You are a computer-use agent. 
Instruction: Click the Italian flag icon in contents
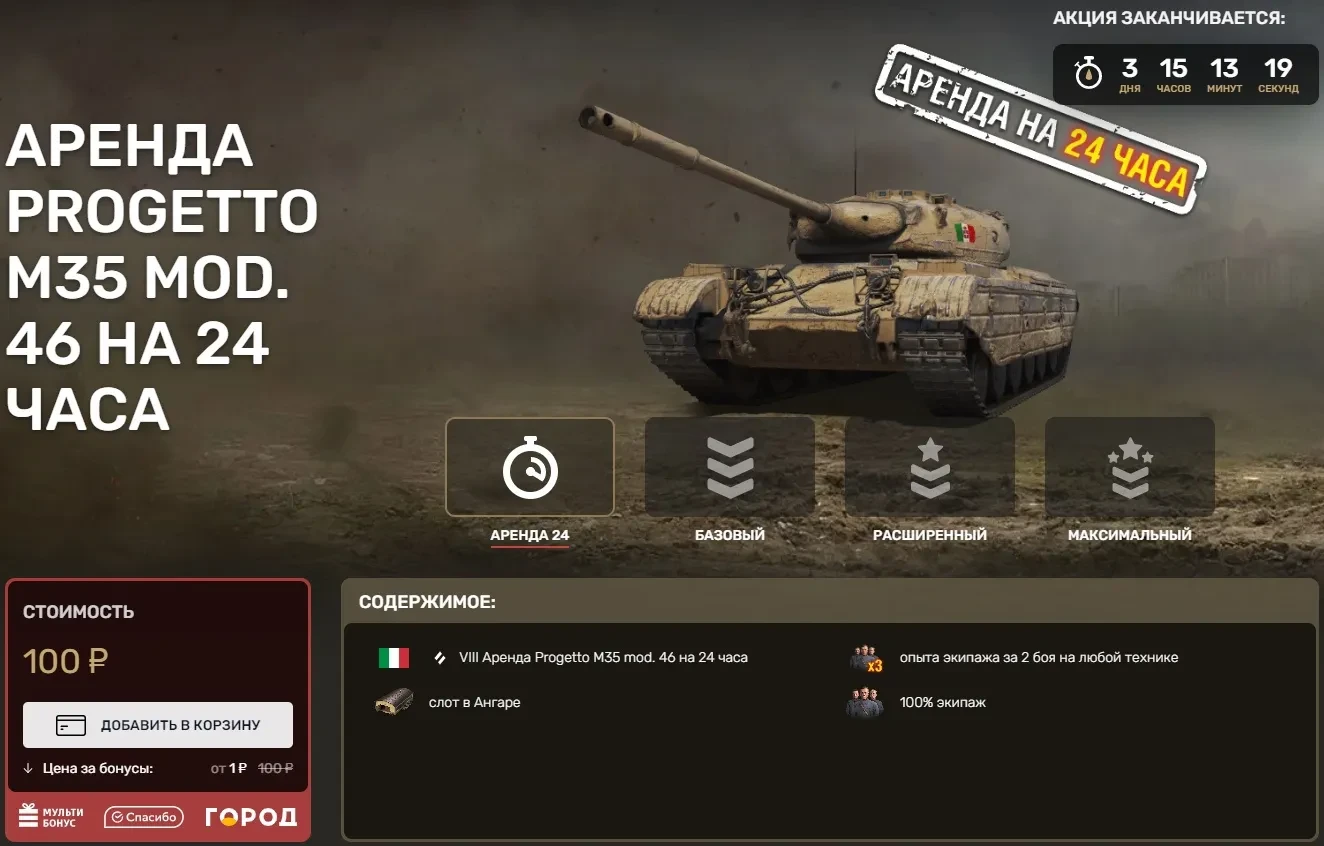point(394,658)
